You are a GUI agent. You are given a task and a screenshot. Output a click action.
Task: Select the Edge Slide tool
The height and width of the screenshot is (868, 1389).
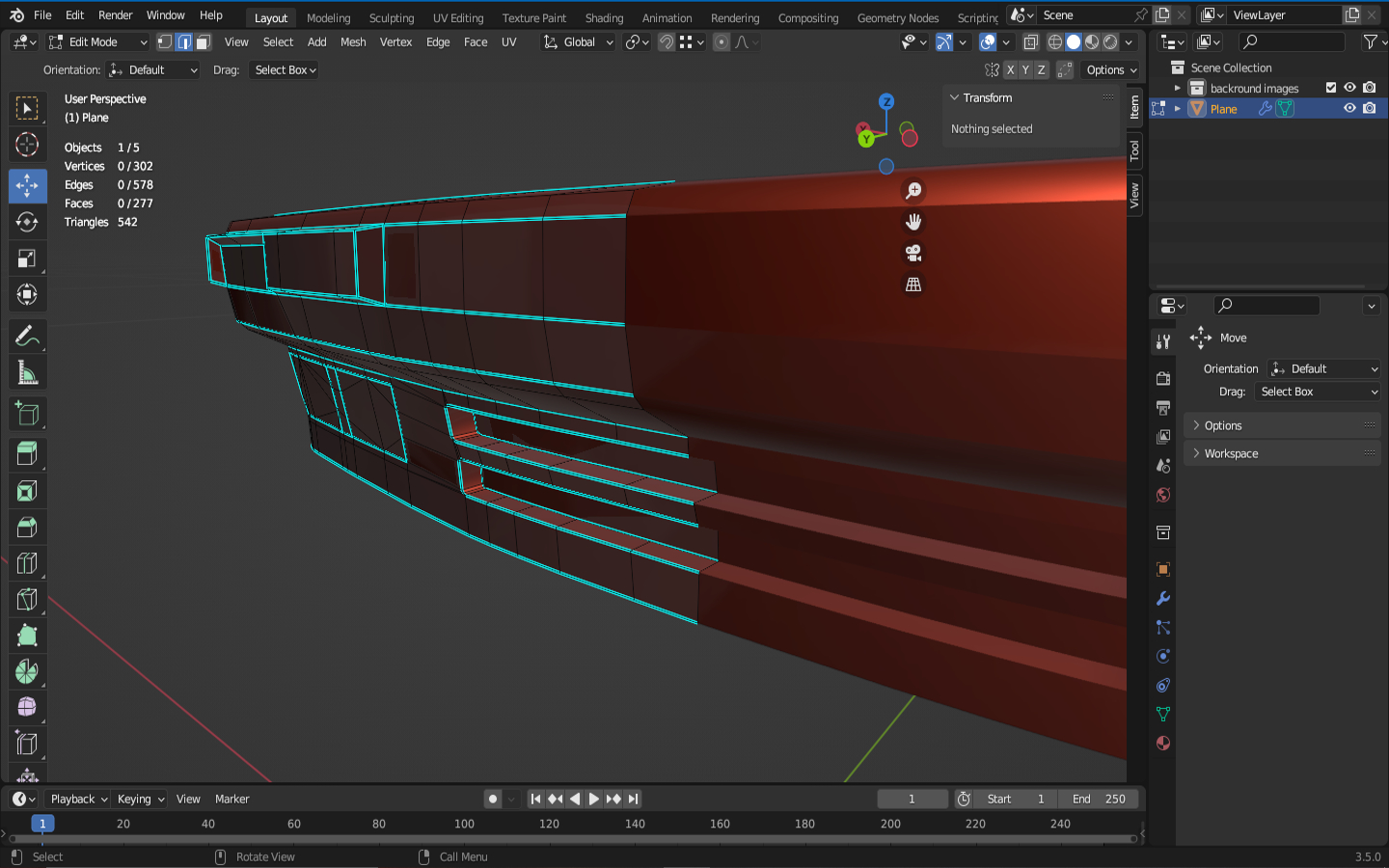tap(27, 745)
